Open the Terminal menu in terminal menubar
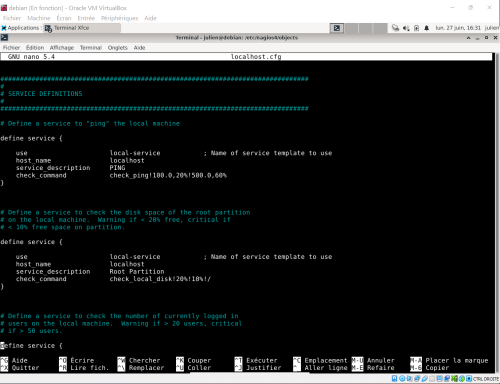 [91, 48]
